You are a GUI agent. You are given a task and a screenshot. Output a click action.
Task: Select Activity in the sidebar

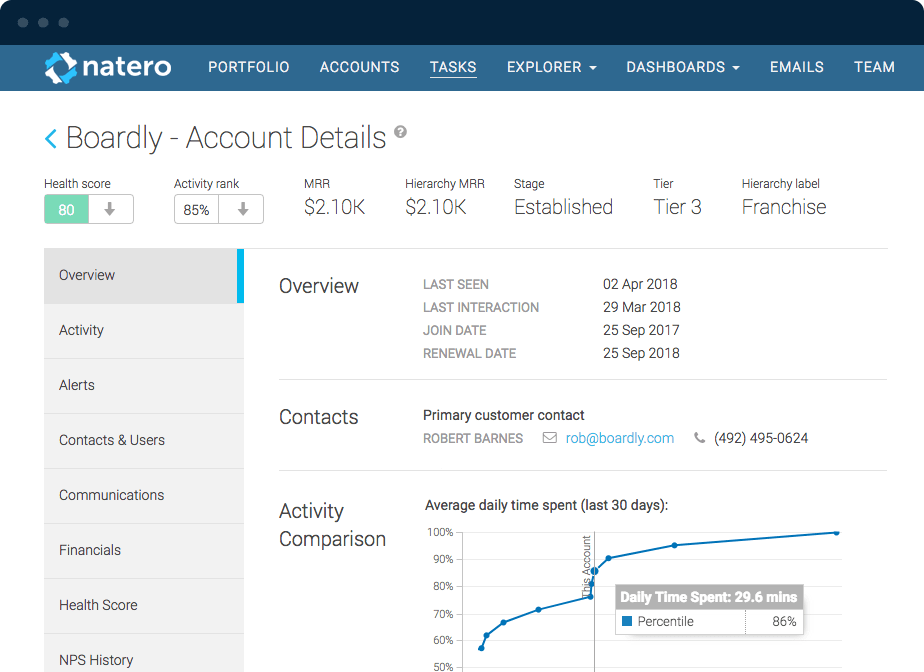144,331
